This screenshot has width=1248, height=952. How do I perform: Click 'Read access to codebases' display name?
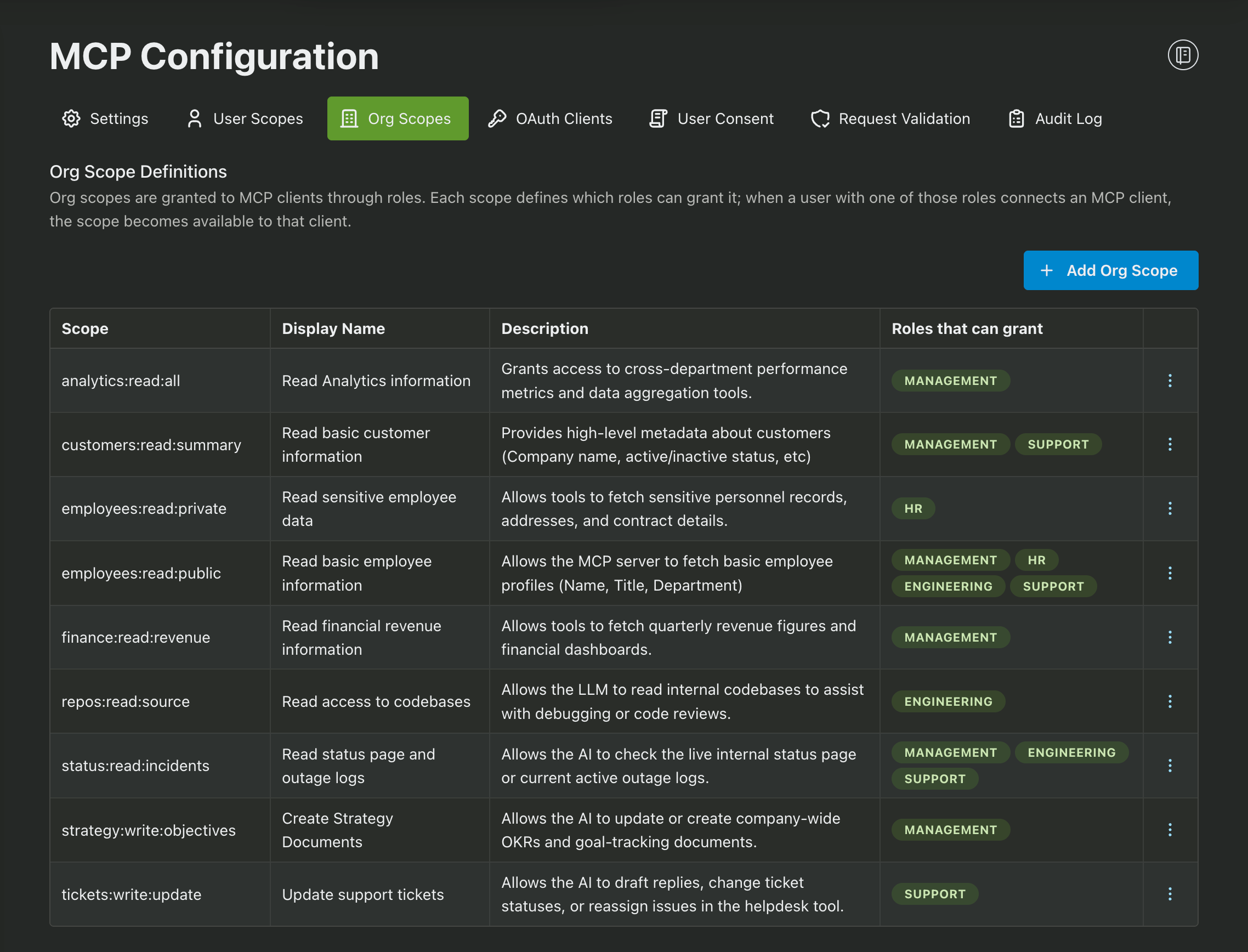[376, 701]
